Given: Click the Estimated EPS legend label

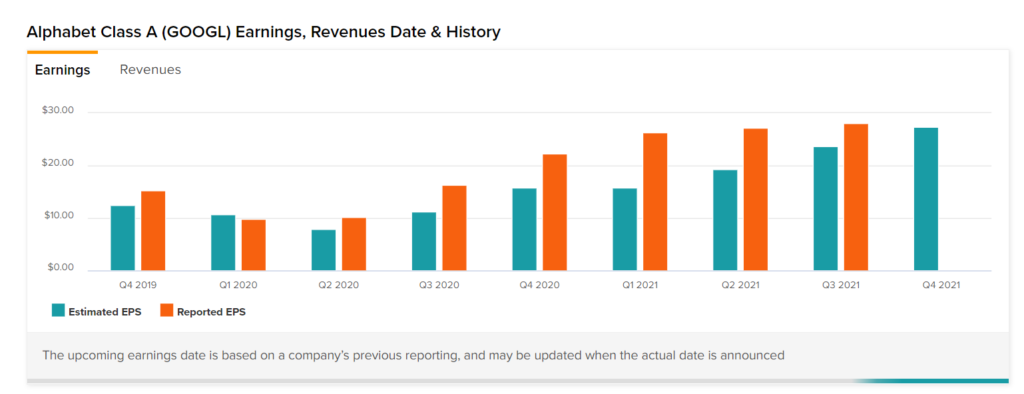Looking at the screenshot, I should (x=103, y=312).
